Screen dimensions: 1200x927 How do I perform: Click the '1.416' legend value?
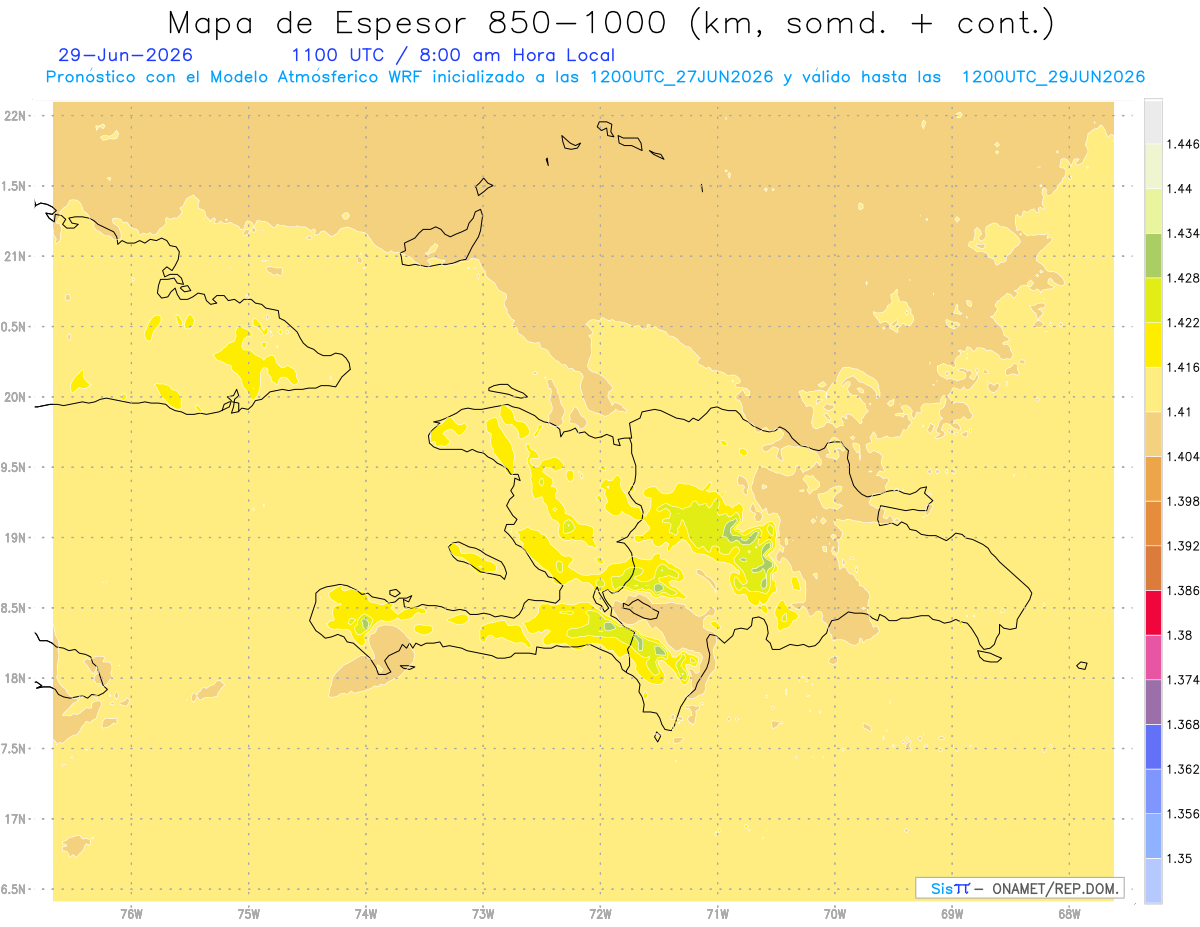pyautogui.click(x=1183, y=367)
